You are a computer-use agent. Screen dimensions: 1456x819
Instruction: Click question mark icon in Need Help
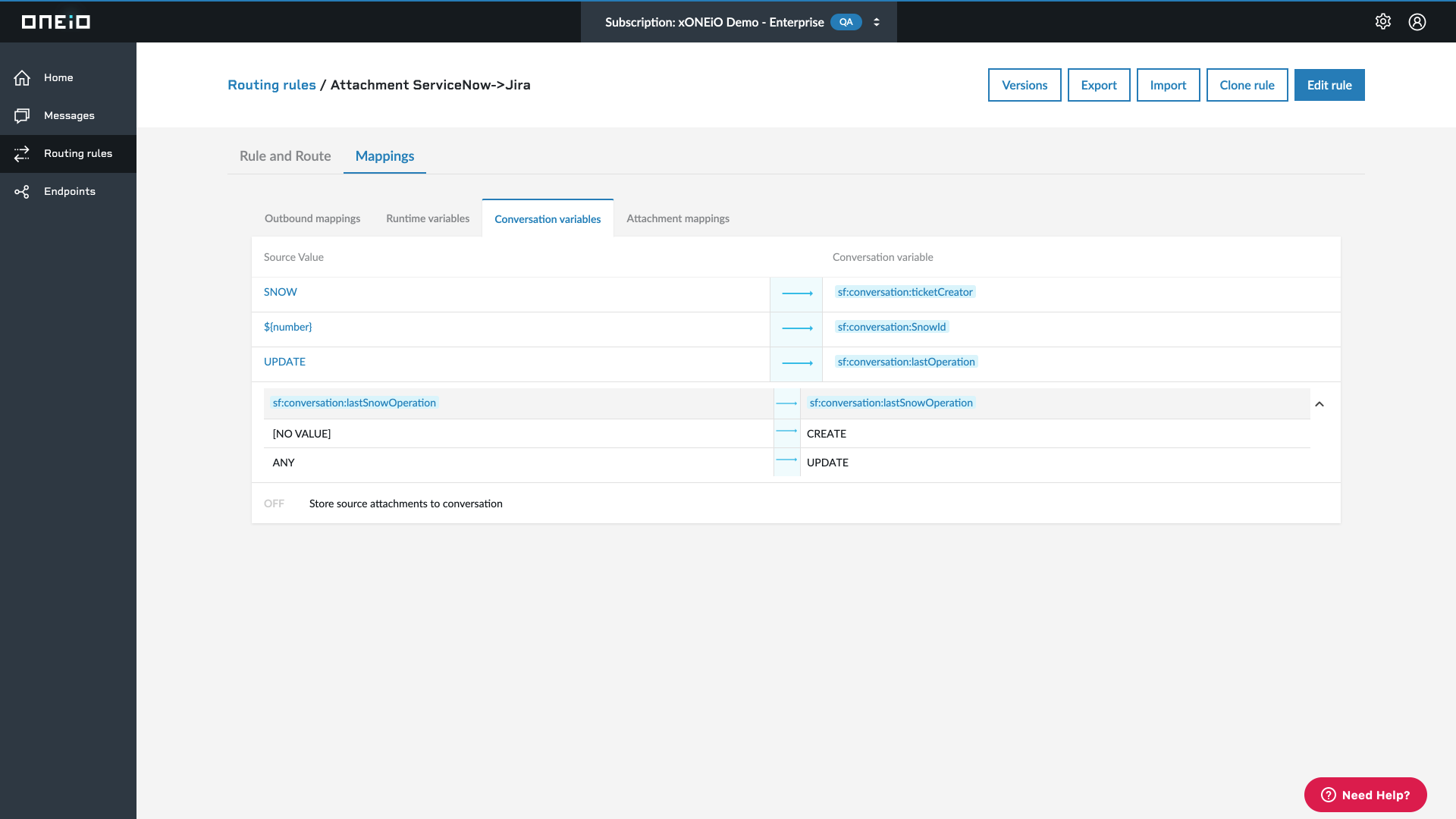pos(1328,795)
